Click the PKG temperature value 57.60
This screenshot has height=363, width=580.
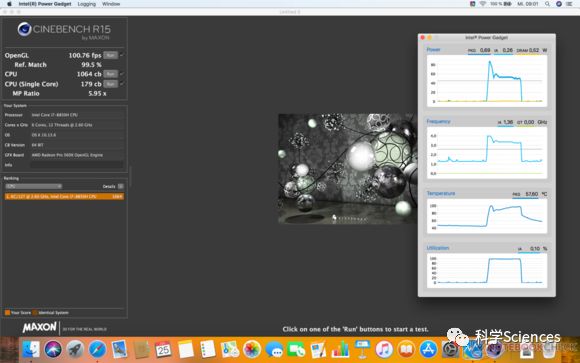pos(532,194)
